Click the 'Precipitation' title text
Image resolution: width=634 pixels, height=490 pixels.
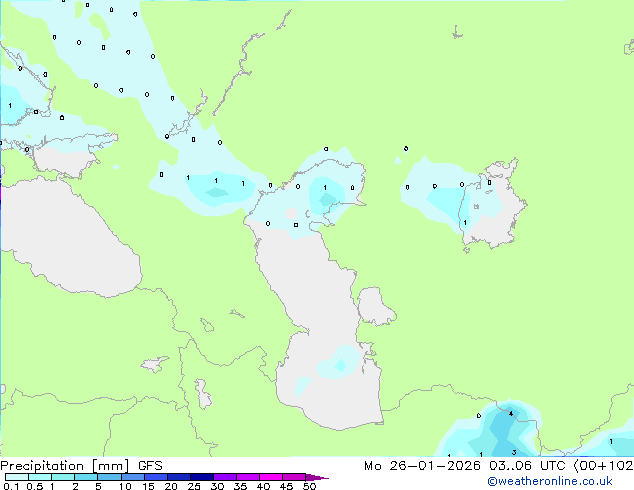(42, 466)
